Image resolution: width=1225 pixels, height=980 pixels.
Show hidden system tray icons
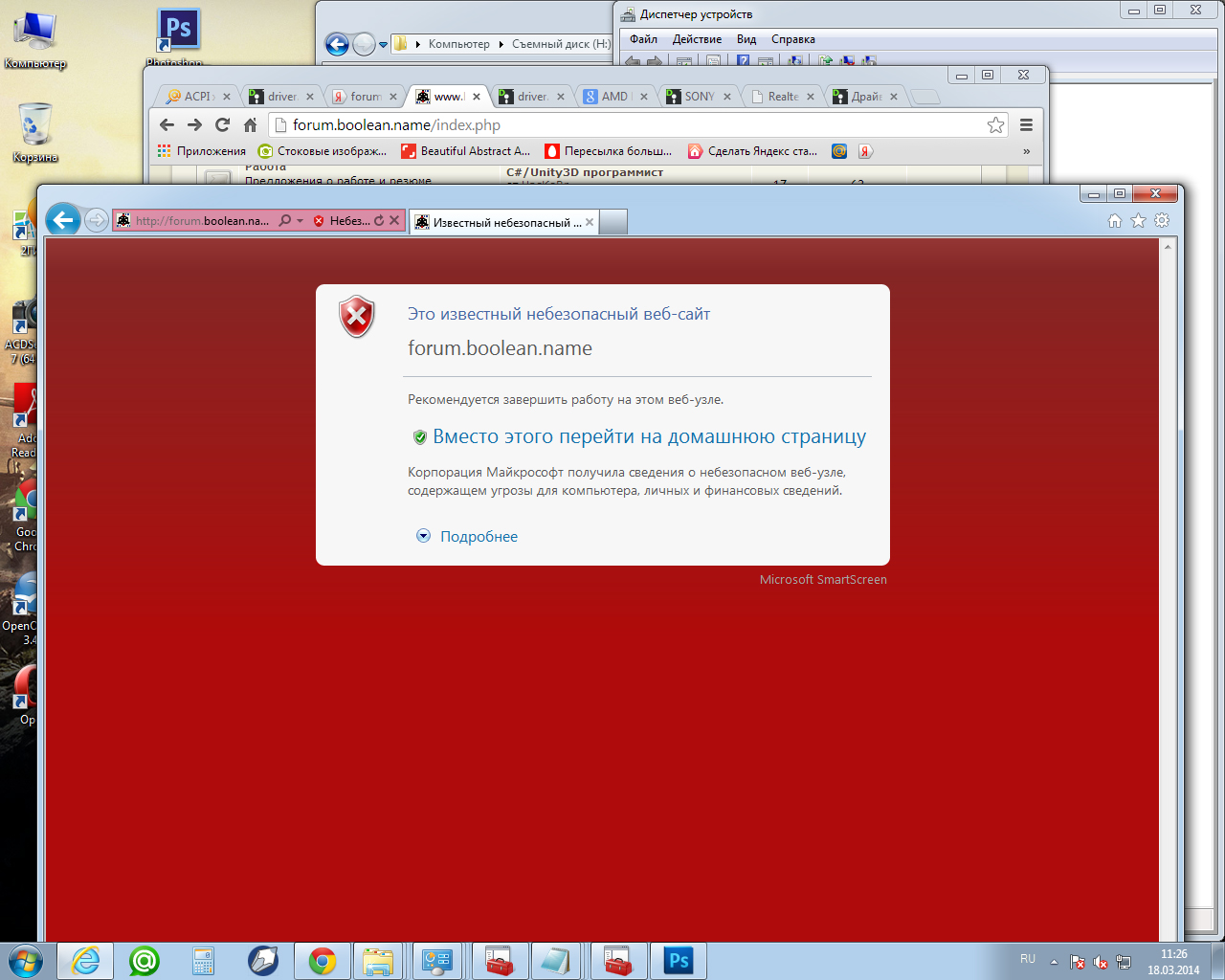point(1054,961)
